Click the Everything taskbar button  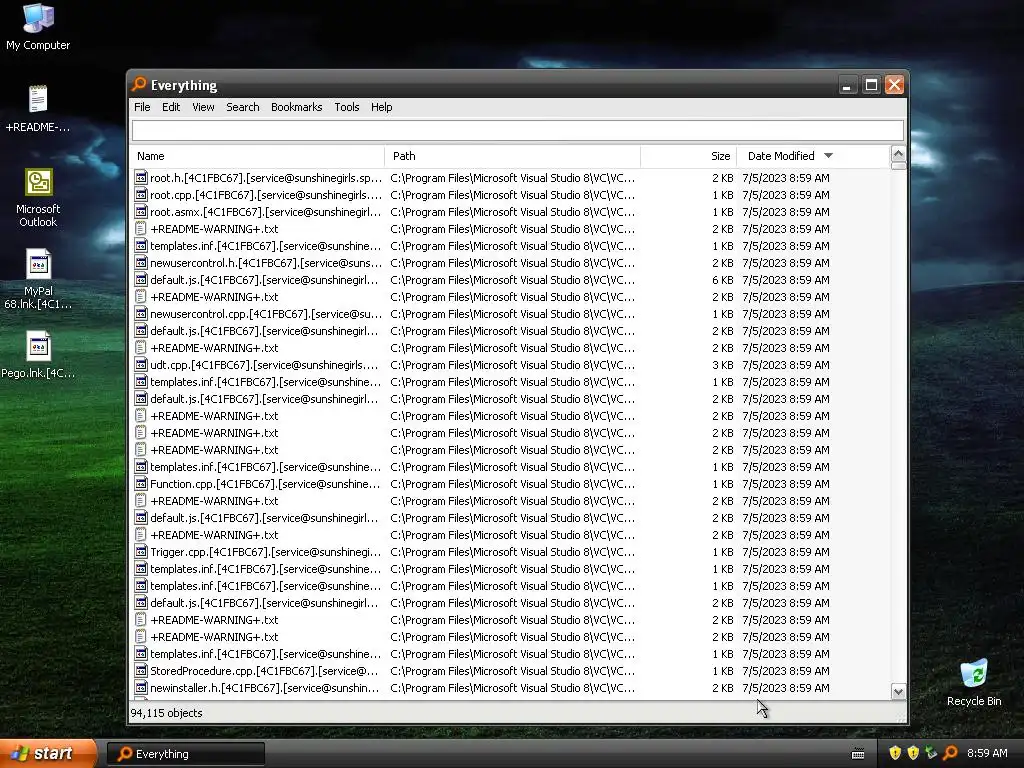pos(185,754)
